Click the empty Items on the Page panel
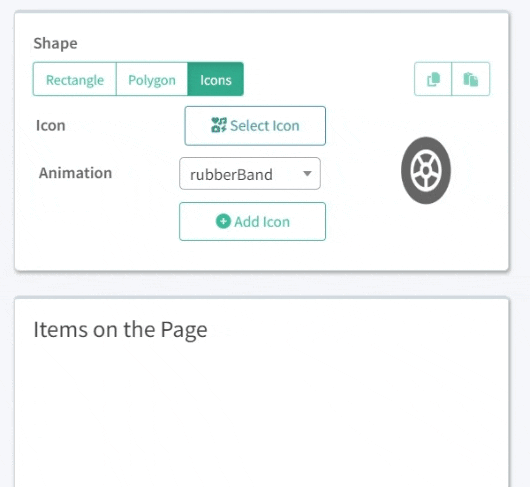This screenshot has width=530, height=487. pyautogui.click(x=262, y=412)
